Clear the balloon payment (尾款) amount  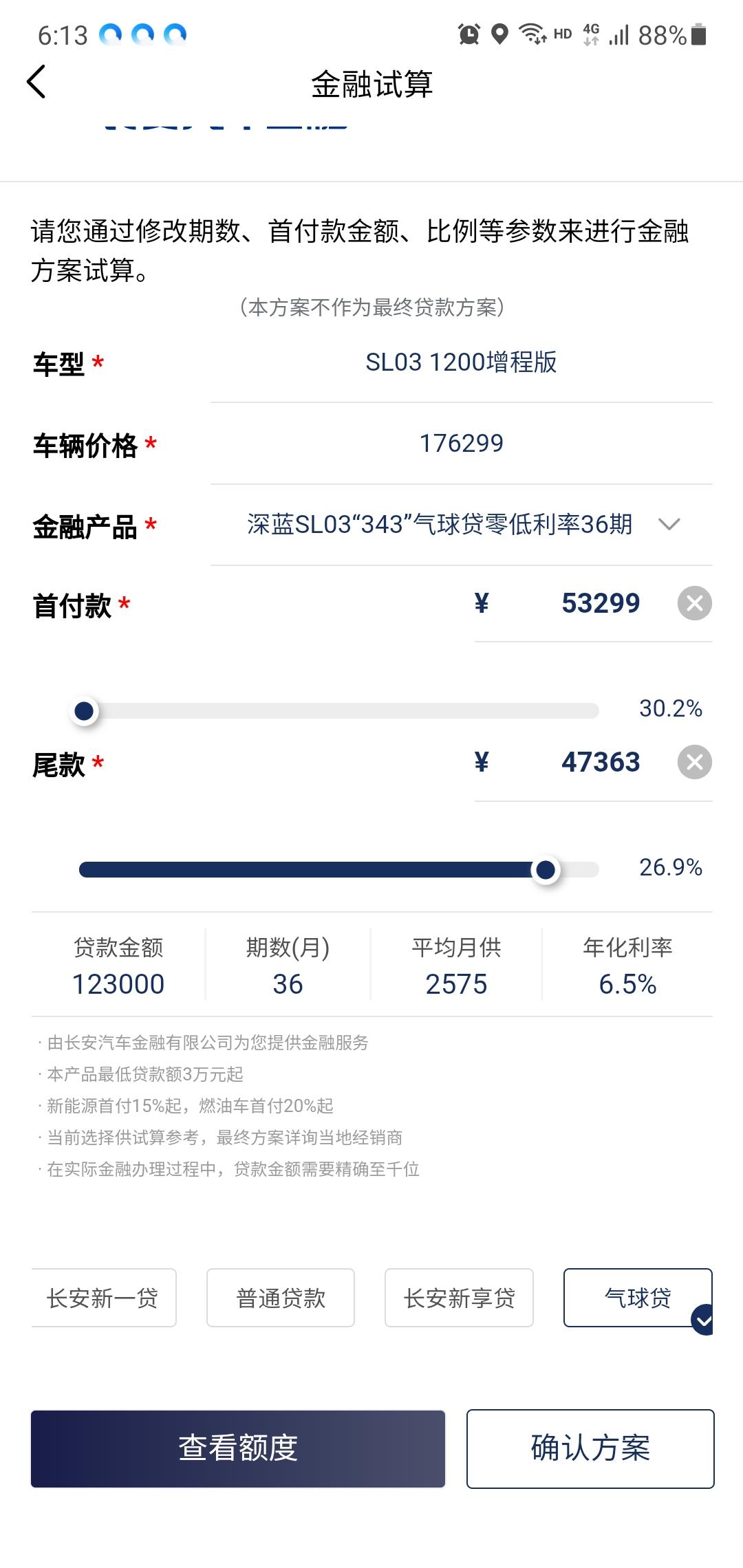[x=694, y=763]
